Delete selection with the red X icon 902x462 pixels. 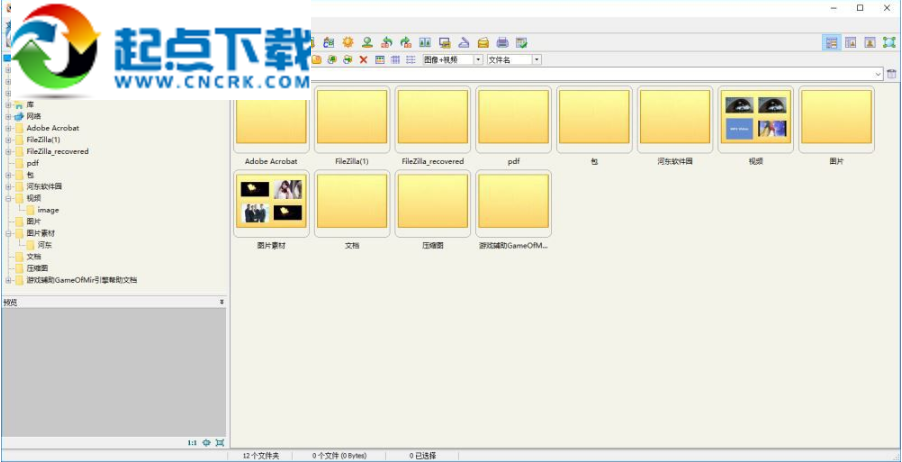(364, 60)
